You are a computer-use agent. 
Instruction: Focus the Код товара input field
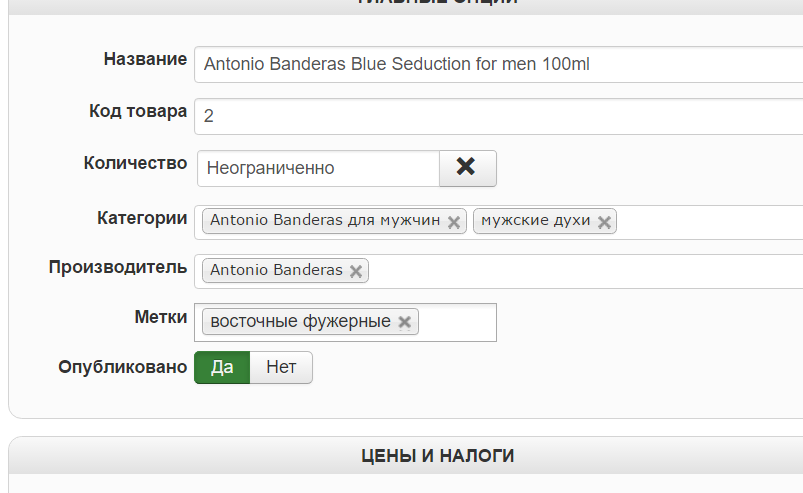[500, 116]
